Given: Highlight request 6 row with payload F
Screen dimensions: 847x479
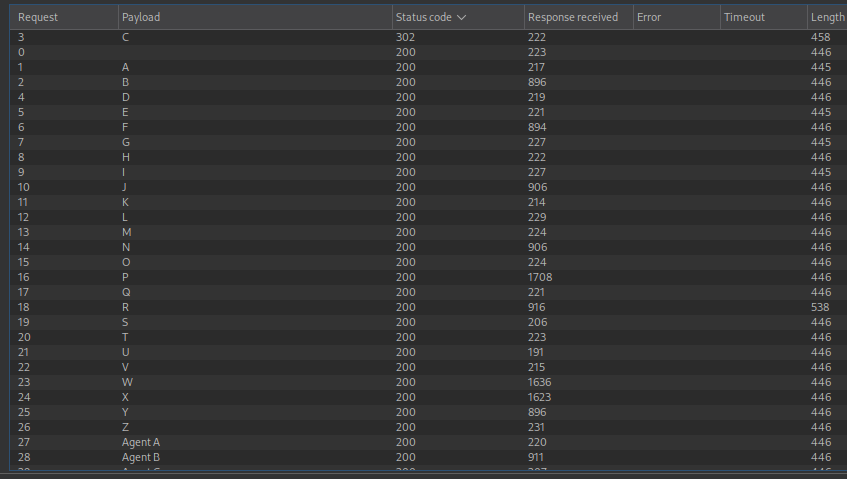Looking at the screenshot, I should pos(250,127).
